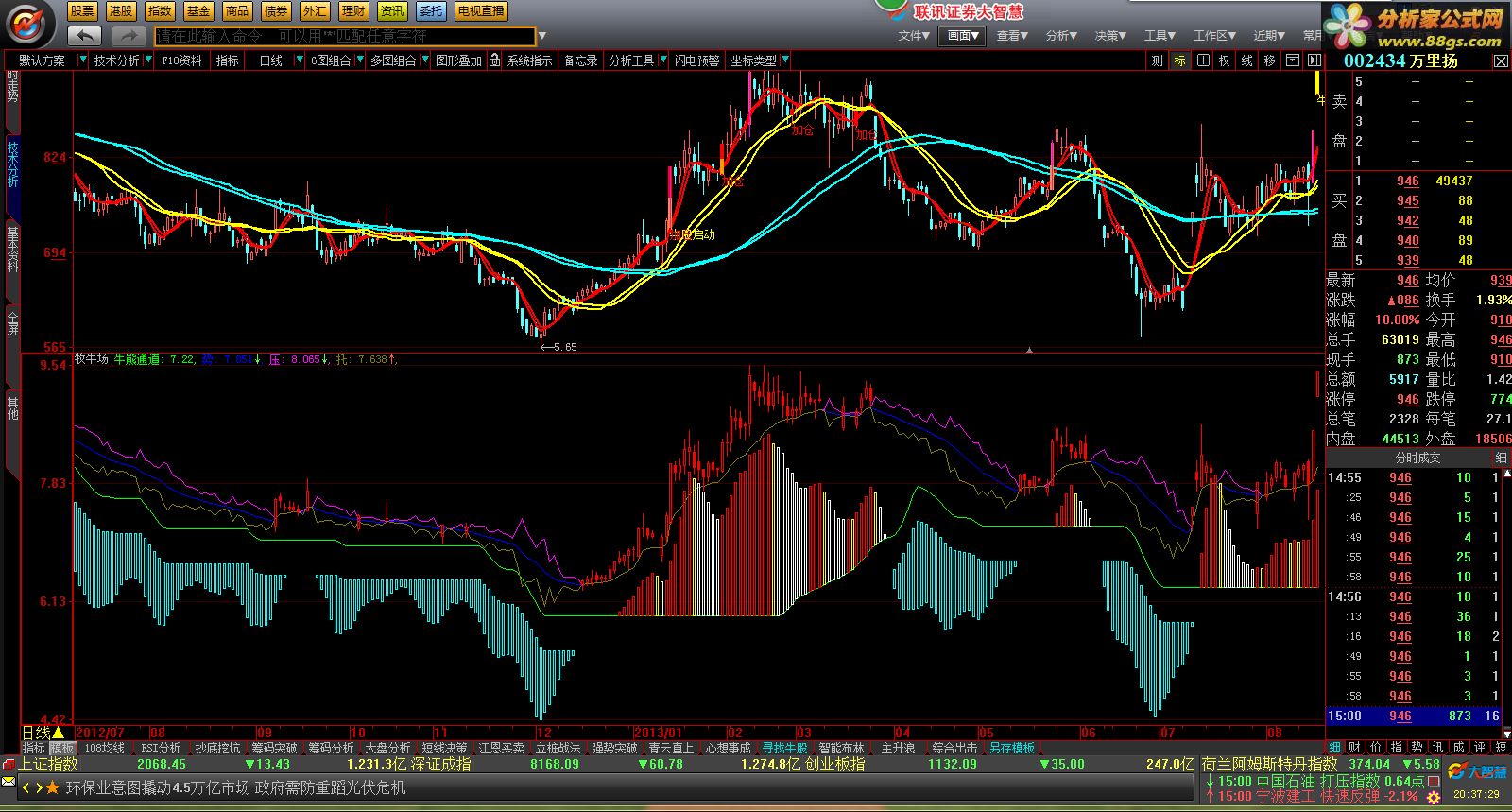Click the yellow triangle next to 日线

pos(59,733)
